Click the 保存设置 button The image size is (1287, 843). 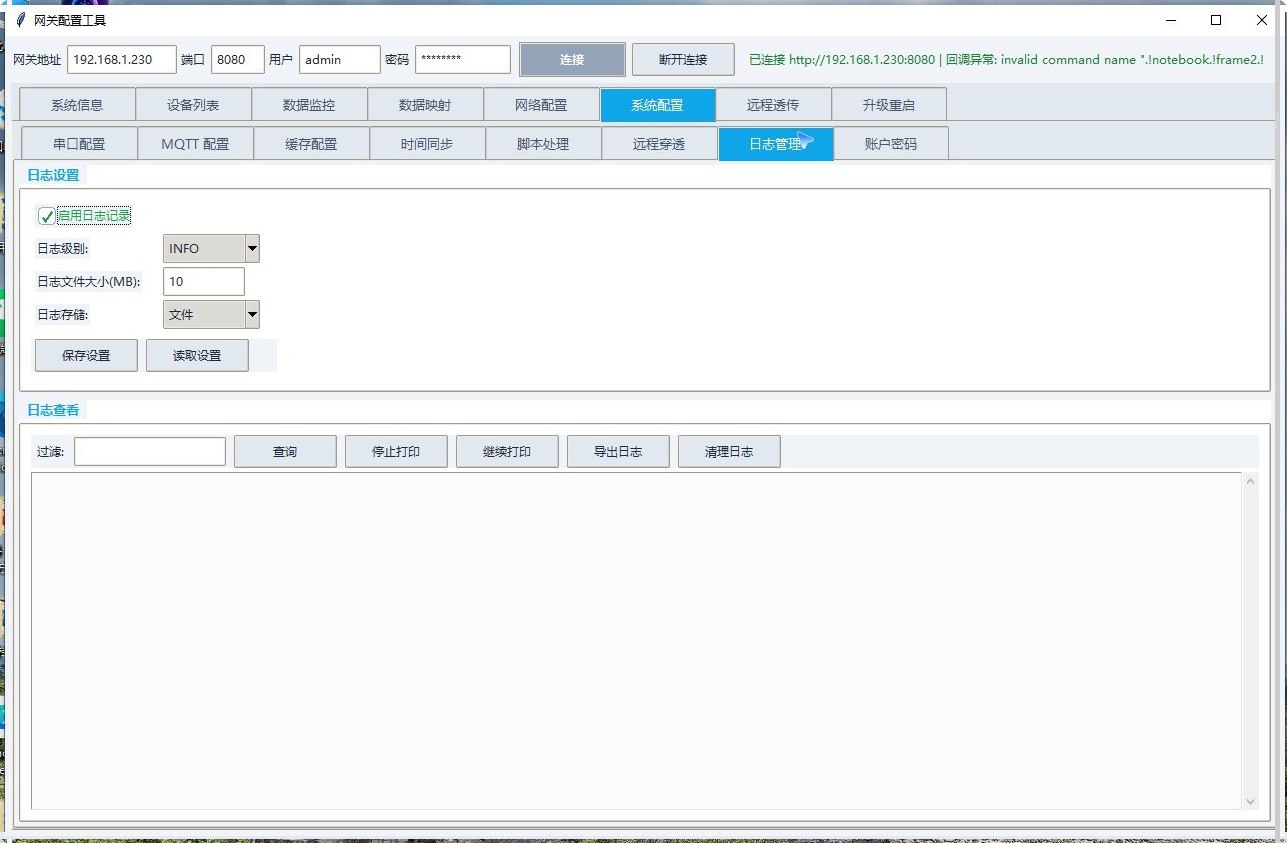click(86, 355)
